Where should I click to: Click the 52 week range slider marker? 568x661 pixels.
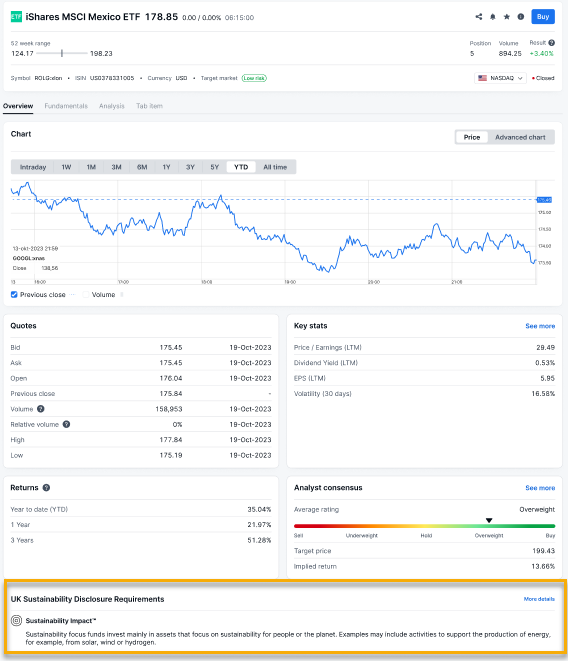coord(62,53)
